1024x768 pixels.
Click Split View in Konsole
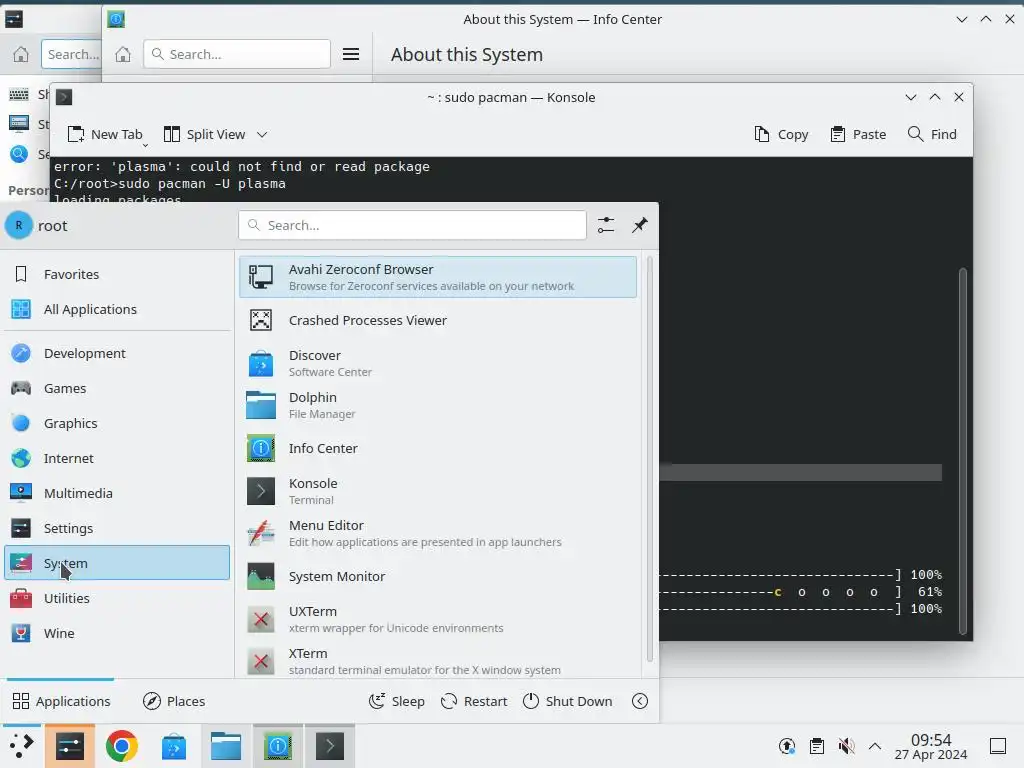point(204,135)
